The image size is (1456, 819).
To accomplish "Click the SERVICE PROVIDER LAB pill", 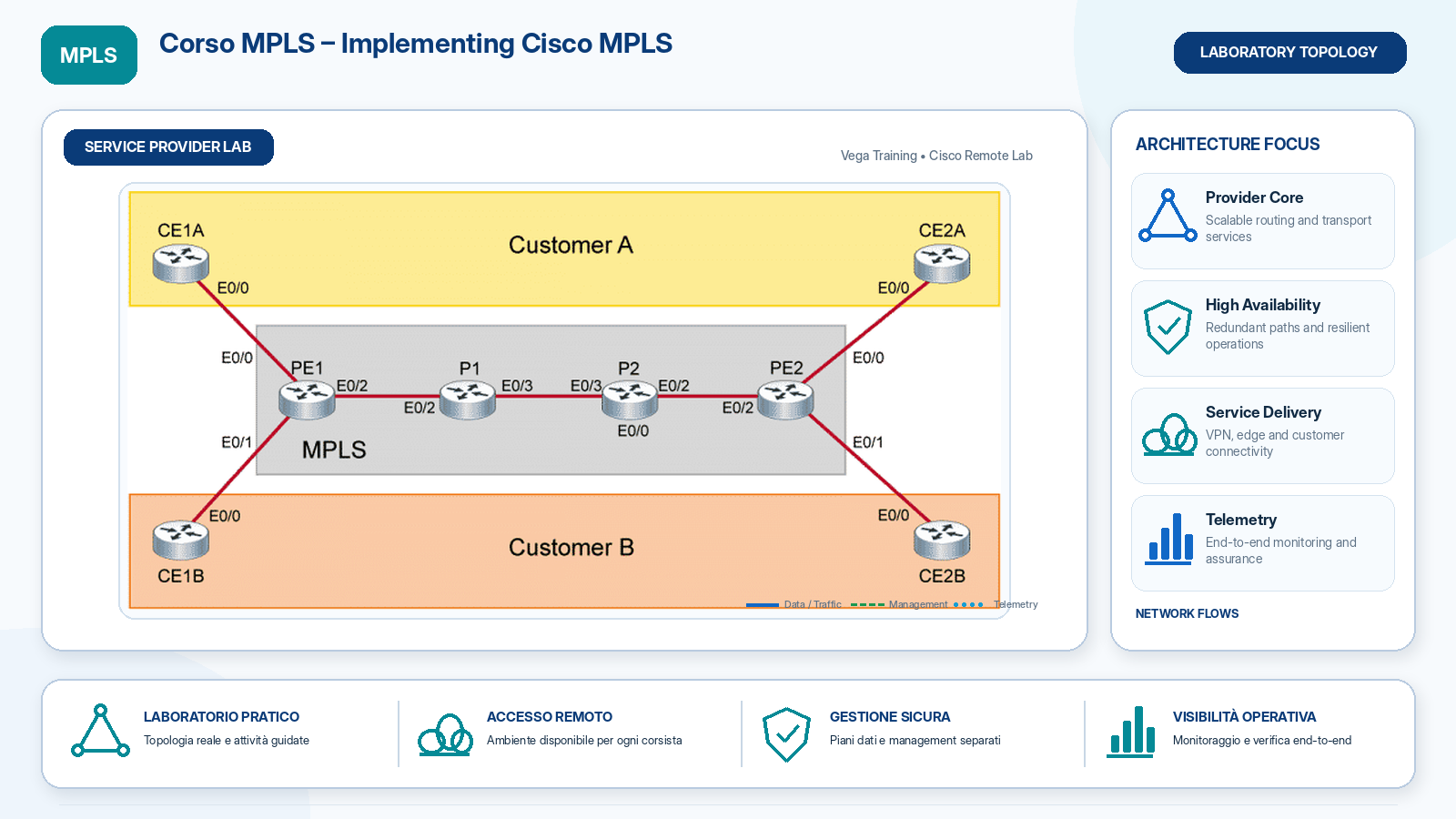I will click(x=168, y=147).
